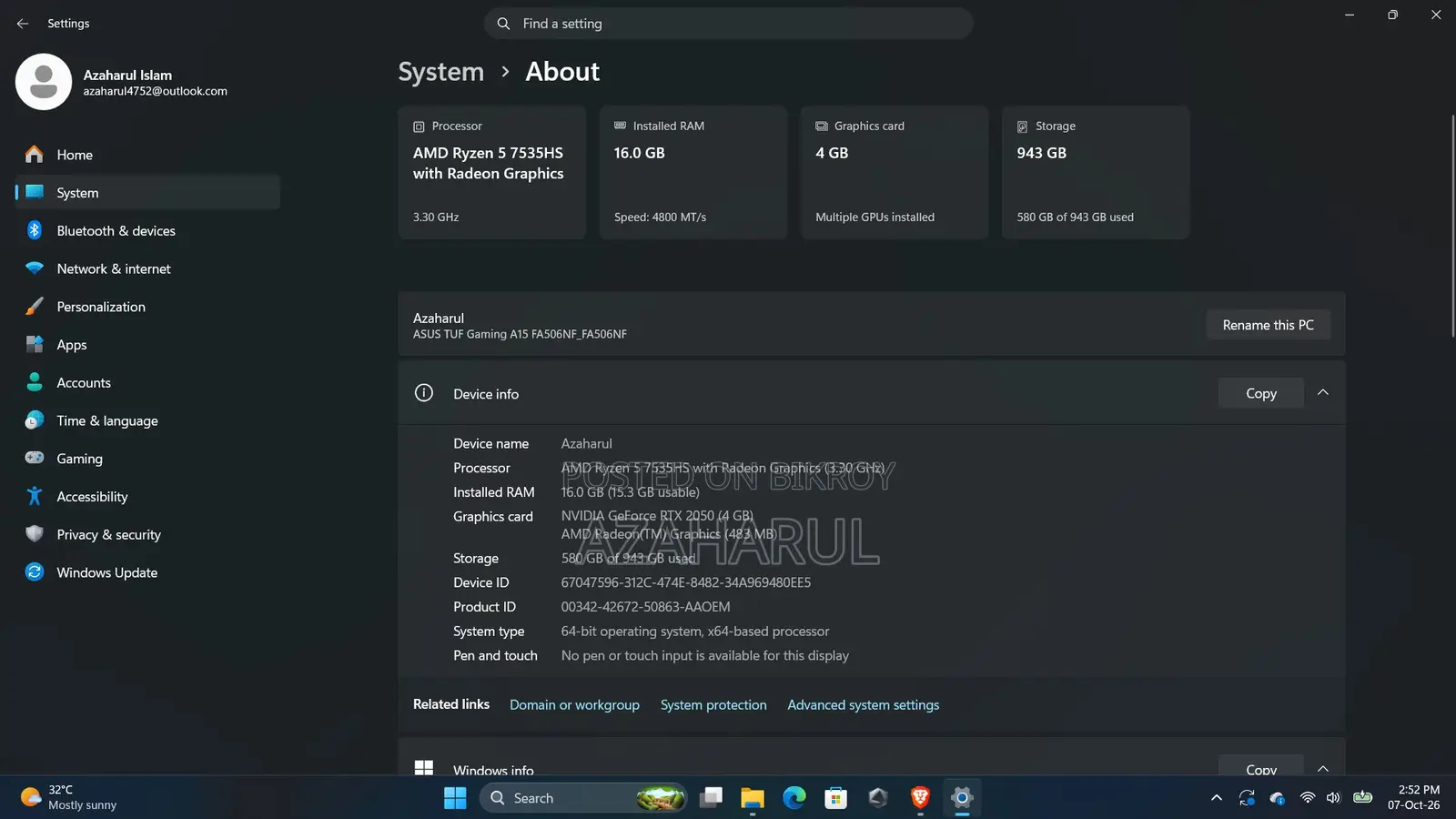The width and height of the screenshot is (1456, 819).
Task: Open Windows Update settings
Action: pyautogui.click(x=147, y=572)
